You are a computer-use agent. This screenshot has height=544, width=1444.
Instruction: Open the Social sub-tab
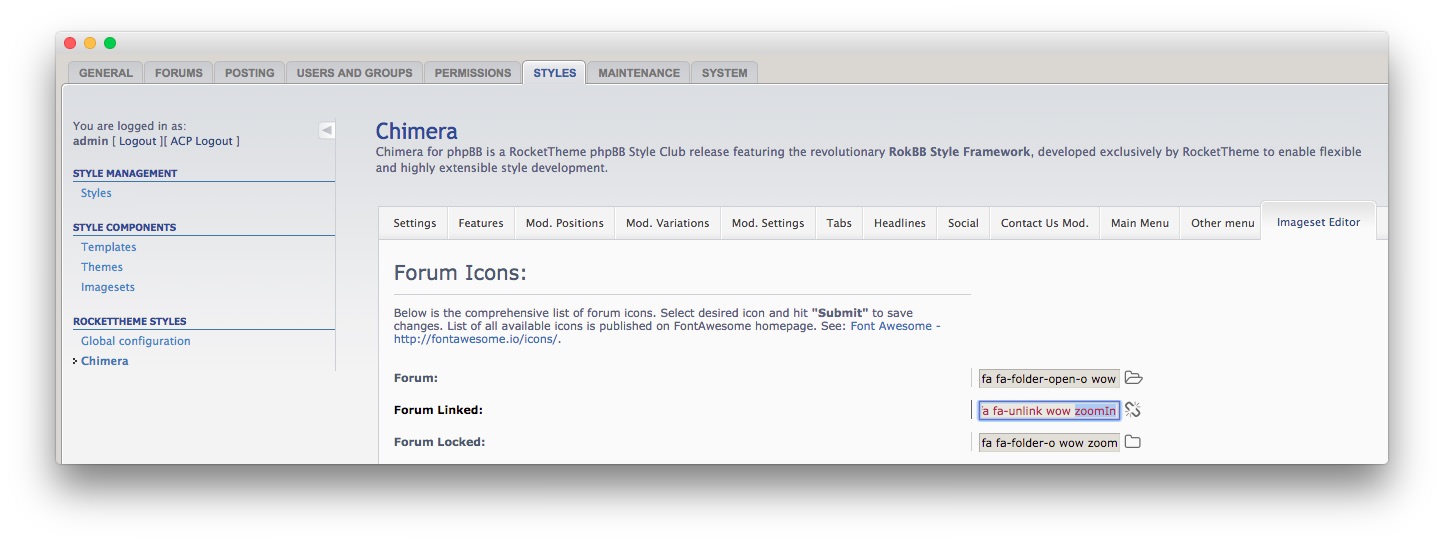964,223
